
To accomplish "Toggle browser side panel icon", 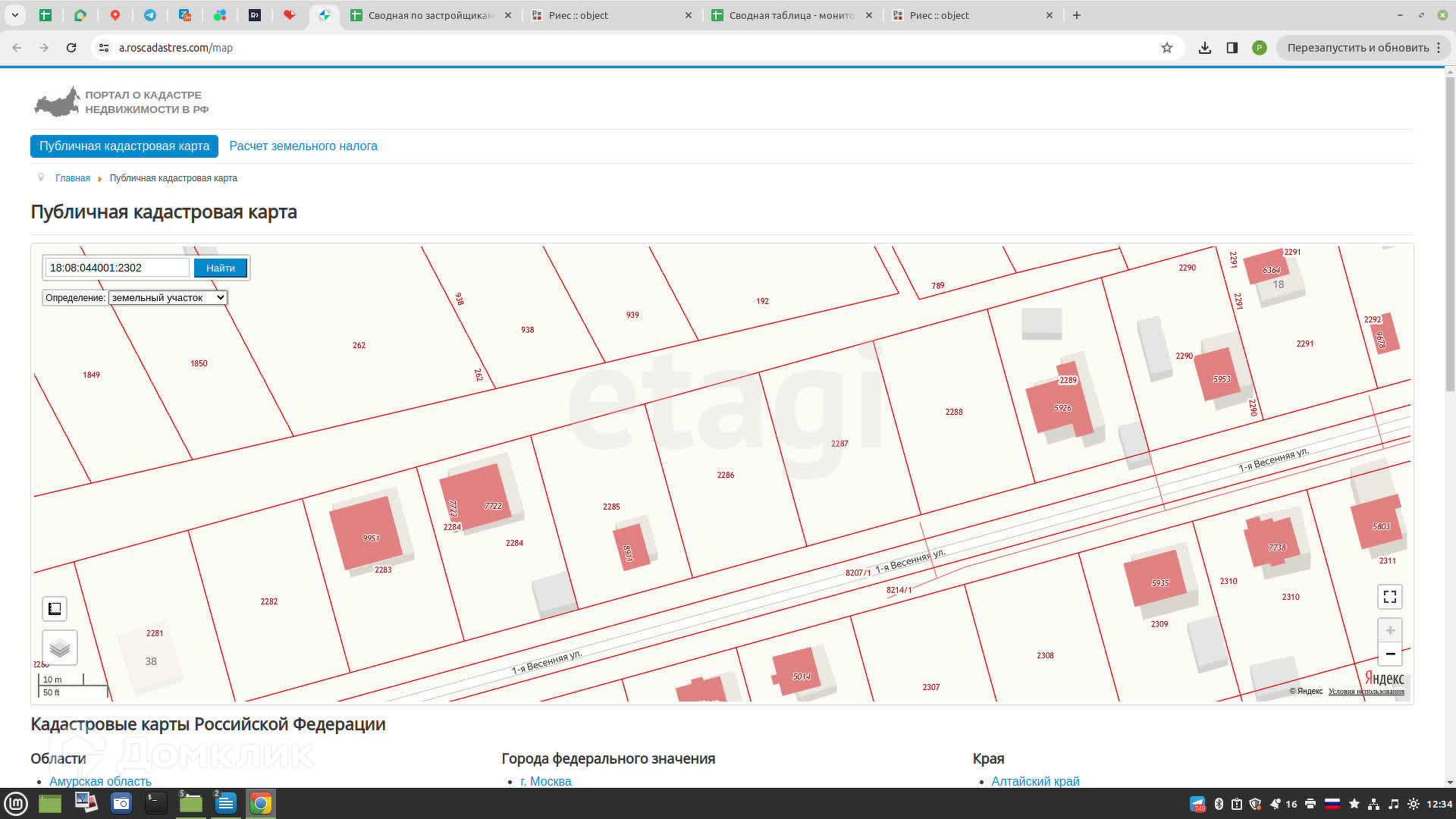I will click(x=1232, y=48).
